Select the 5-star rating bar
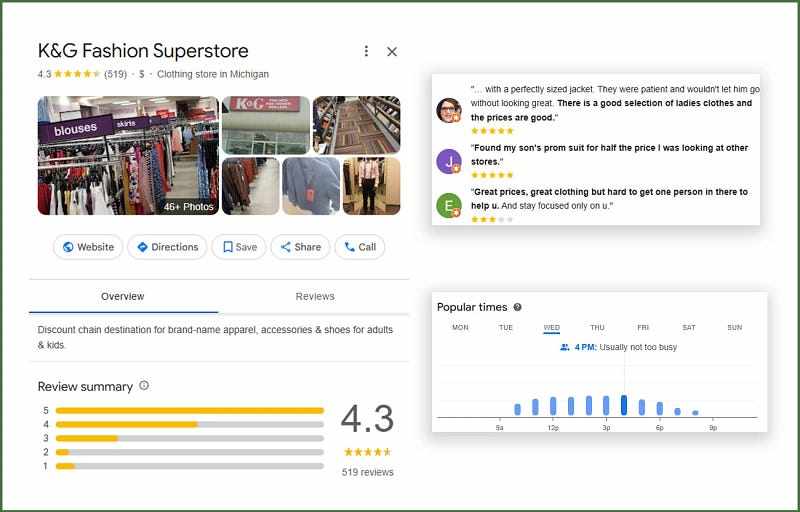This screenshot has width=800, height=512. tap(190, 410)
